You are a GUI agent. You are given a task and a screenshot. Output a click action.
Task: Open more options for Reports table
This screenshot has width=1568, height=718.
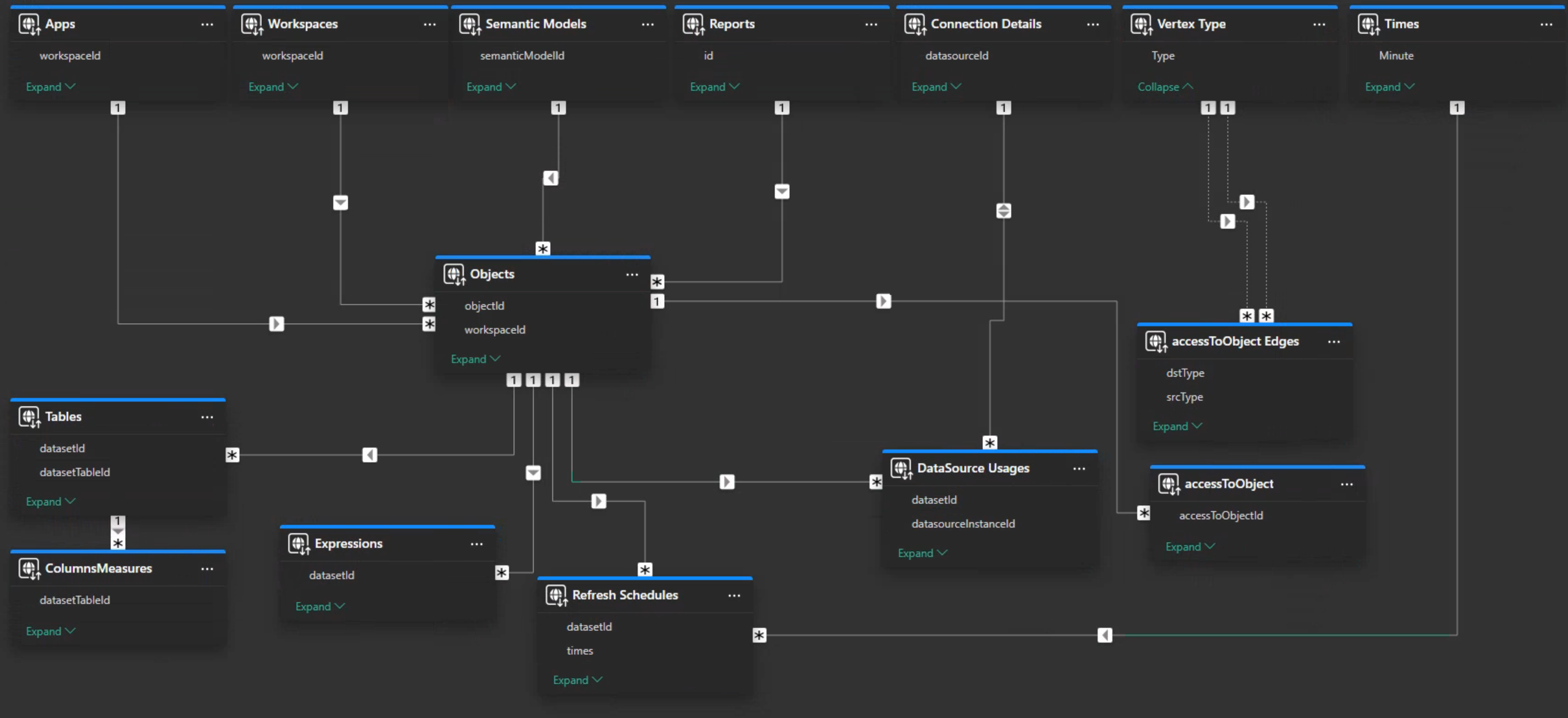tap(871, 25)
